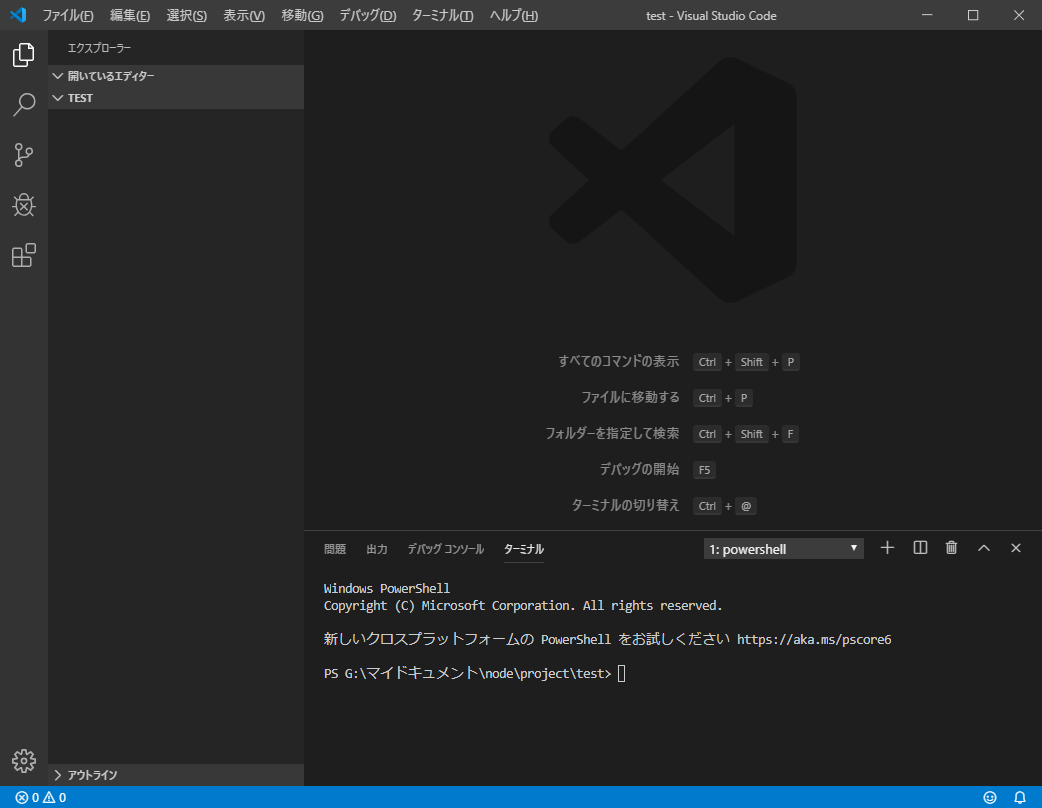Viewport: 1042px width, 808px height.
Task: Open the ヘルプ(H) menu
Action: pos(514,15)
